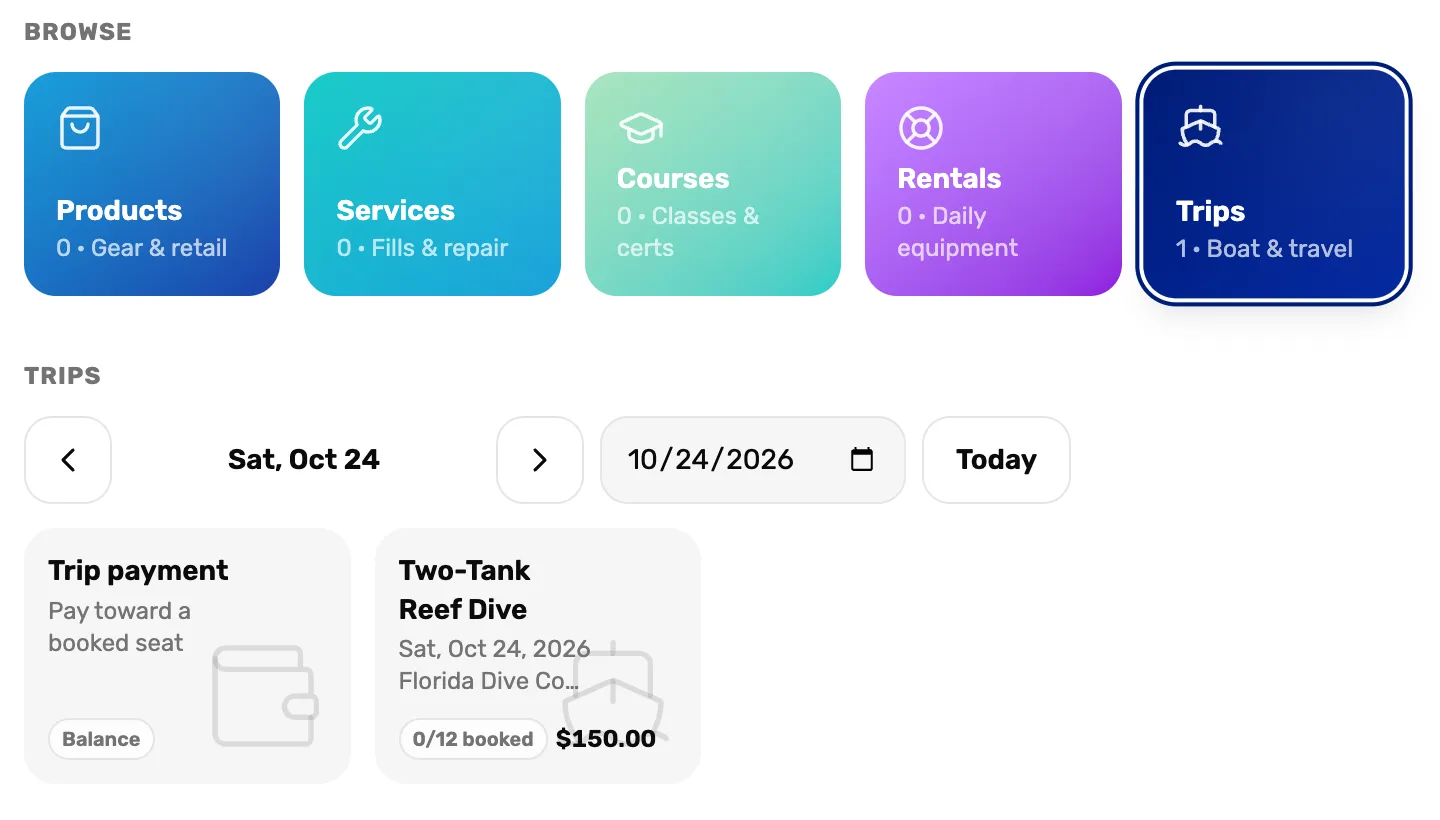1440x820 pixels.
Task: Jump to today with the Today button
Action: click(x=996, y=460)
